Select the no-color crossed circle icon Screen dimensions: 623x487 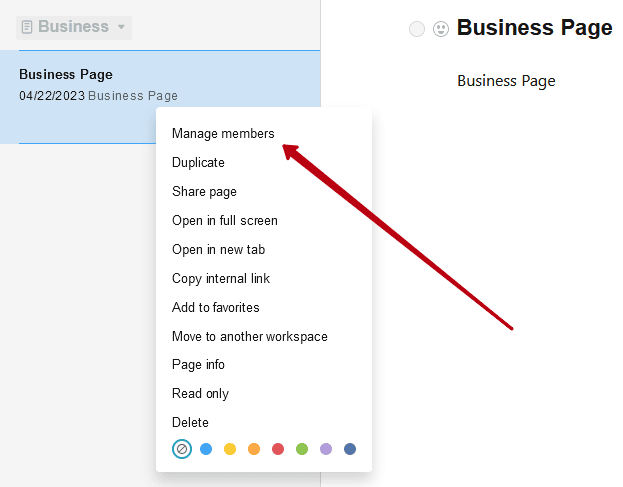click(x=182, y=449)
